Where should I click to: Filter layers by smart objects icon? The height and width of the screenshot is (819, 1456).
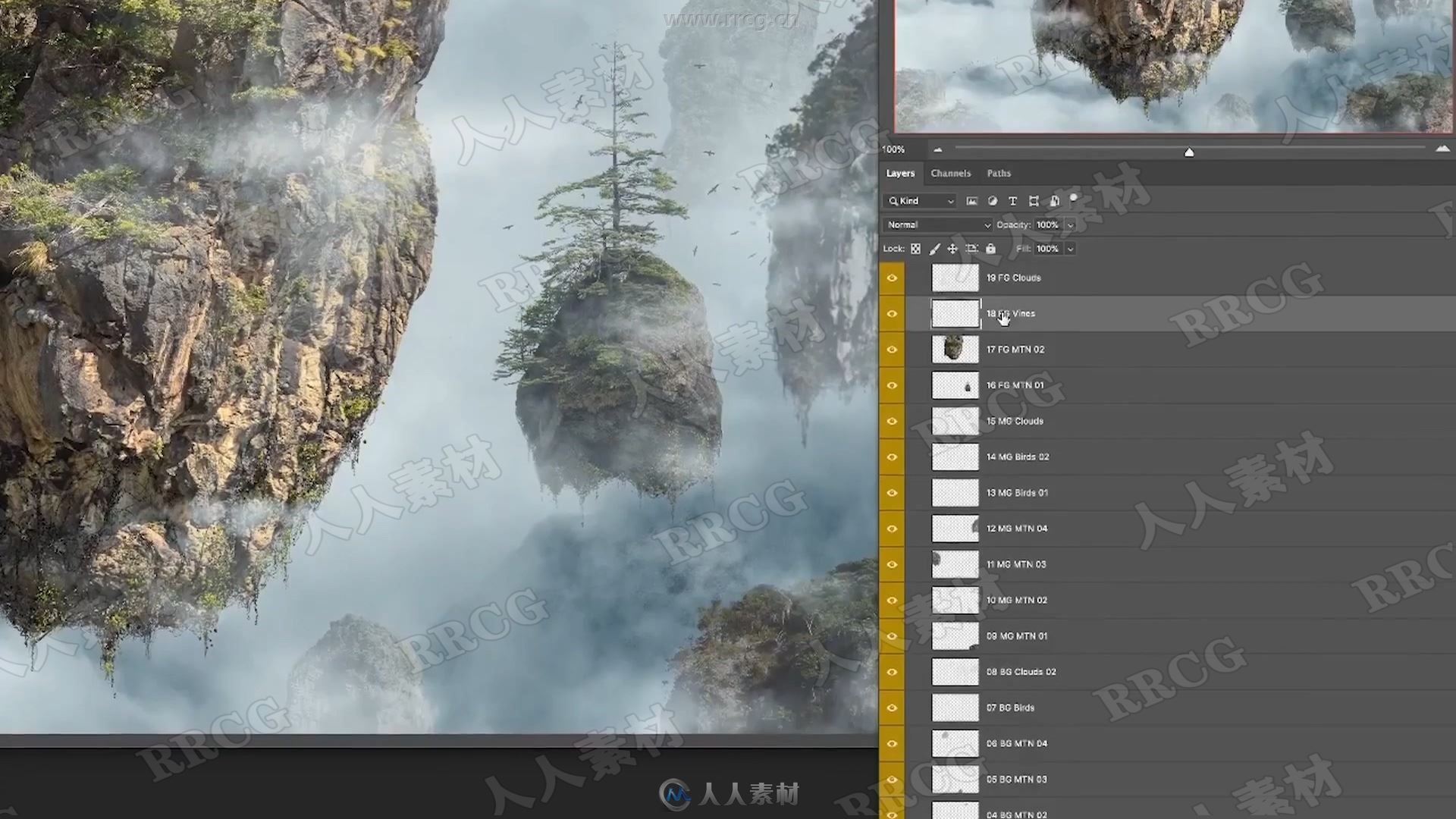[1054, 201]
